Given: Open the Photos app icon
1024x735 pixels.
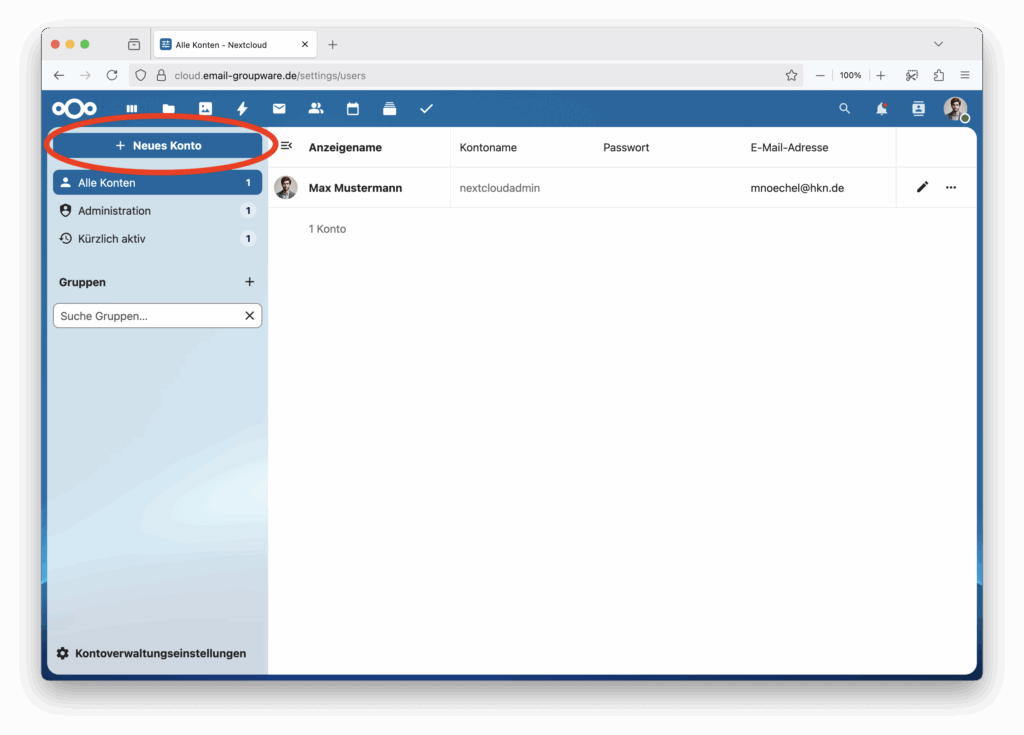Looking at the screenshot, I should point(205,108).
